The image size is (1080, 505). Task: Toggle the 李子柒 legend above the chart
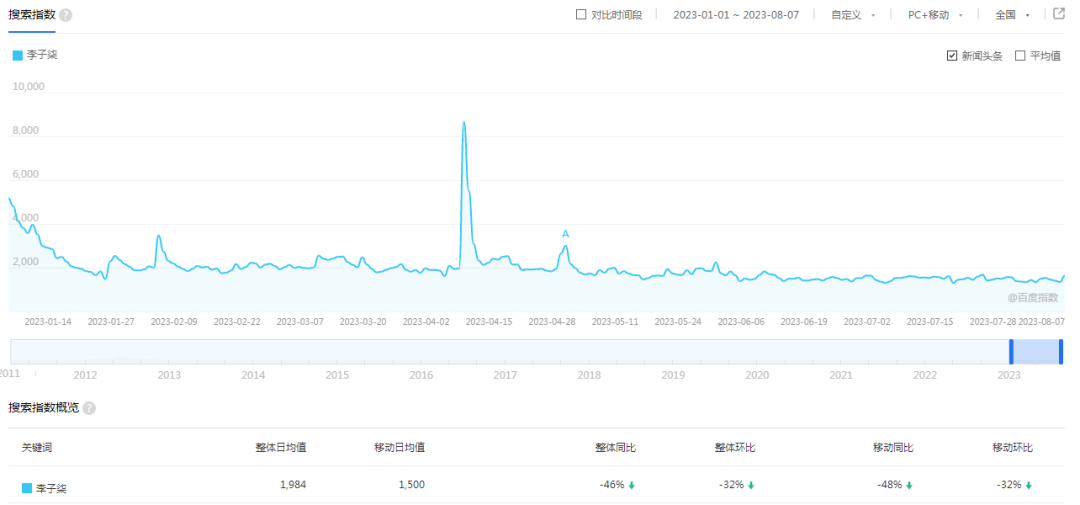click(x=35, y=54)
